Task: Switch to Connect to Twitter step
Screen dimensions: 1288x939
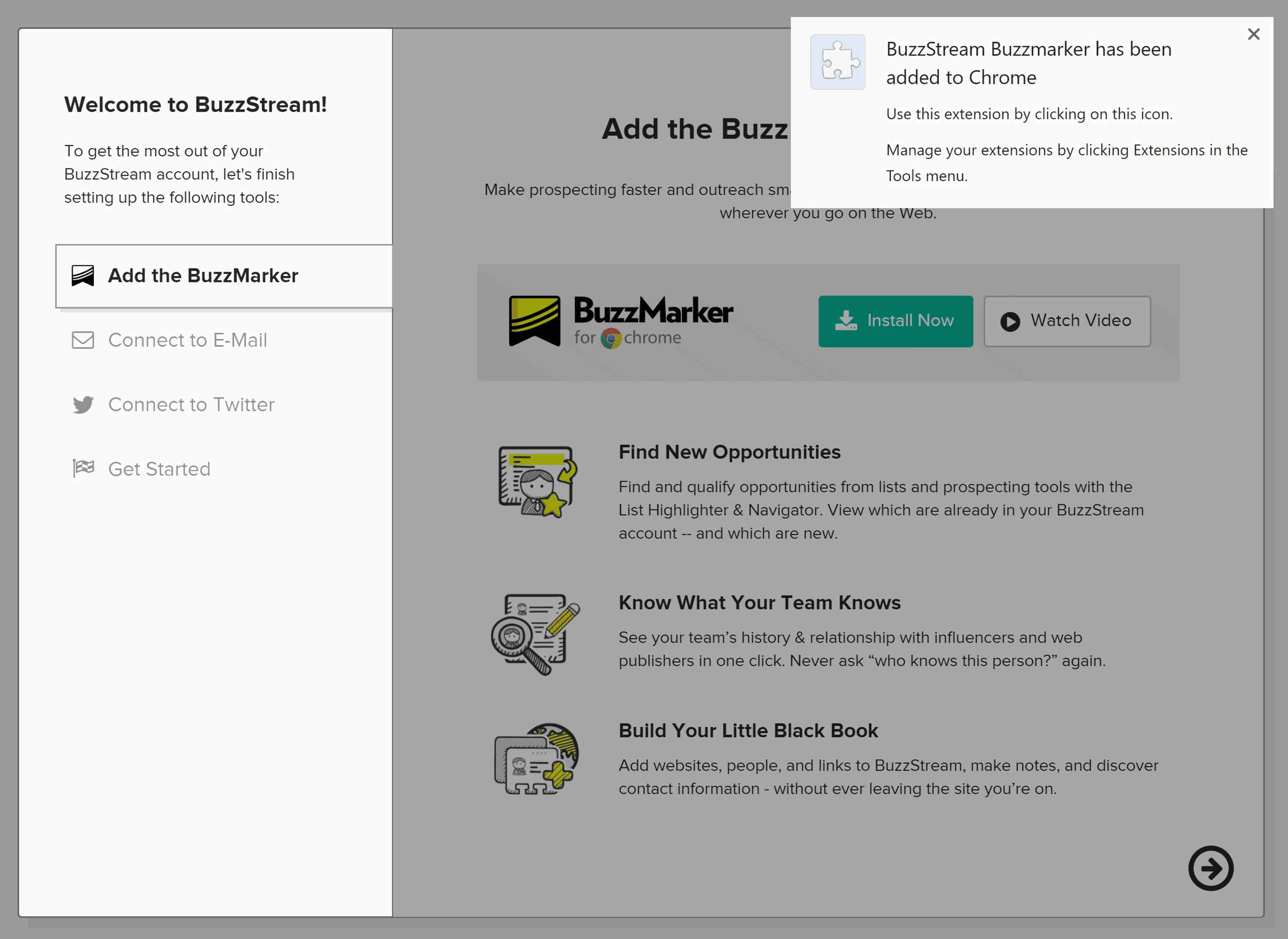Action: (192, 405)
